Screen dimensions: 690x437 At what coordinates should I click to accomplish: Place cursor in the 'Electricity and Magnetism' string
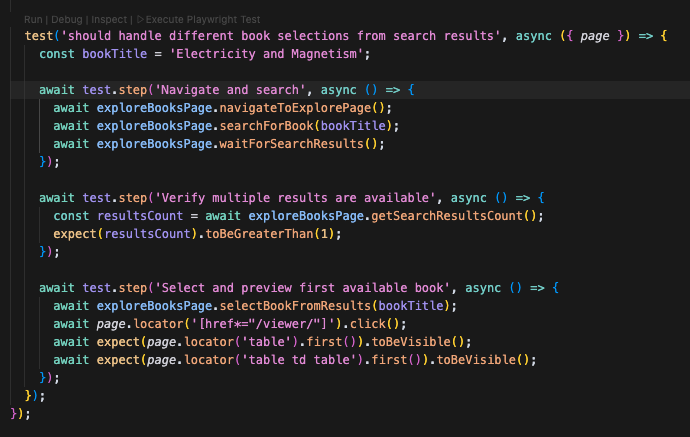(270, 54)
